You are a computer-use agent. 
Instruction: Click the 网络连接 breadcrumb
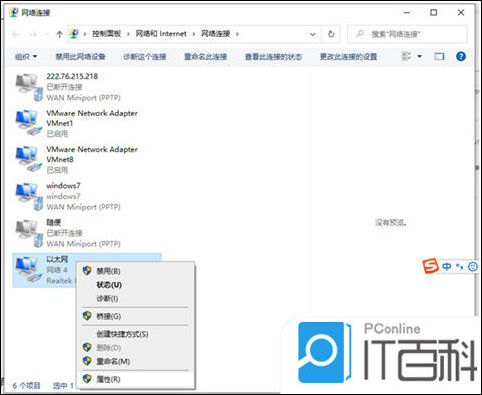point(216,34)
